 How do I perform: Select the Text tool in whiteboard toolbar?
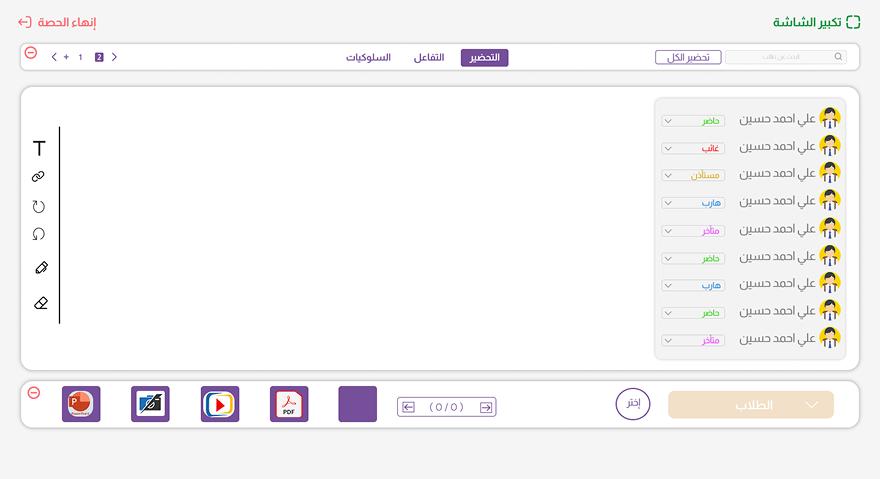(39, 149)
